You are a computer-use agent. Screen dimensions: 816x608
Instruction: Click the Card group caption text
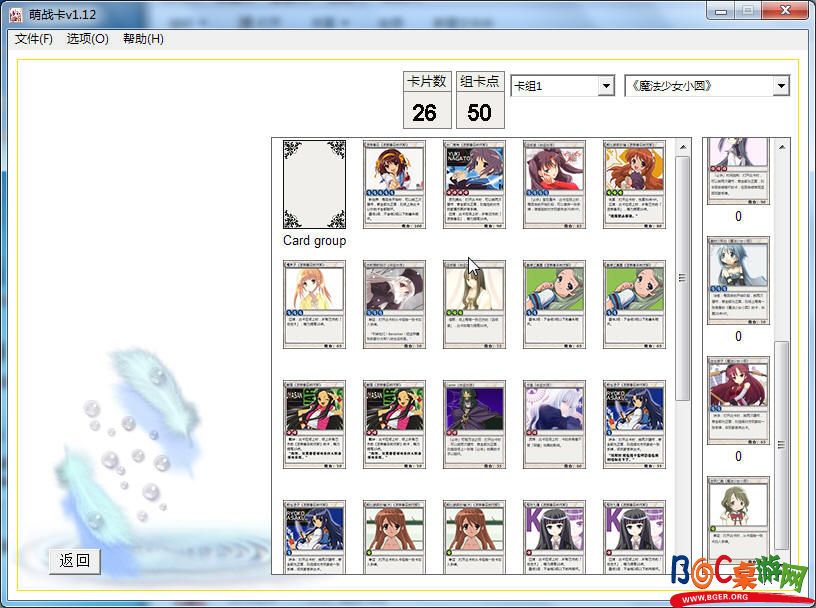pyautogui.click(x=314, y=240)
